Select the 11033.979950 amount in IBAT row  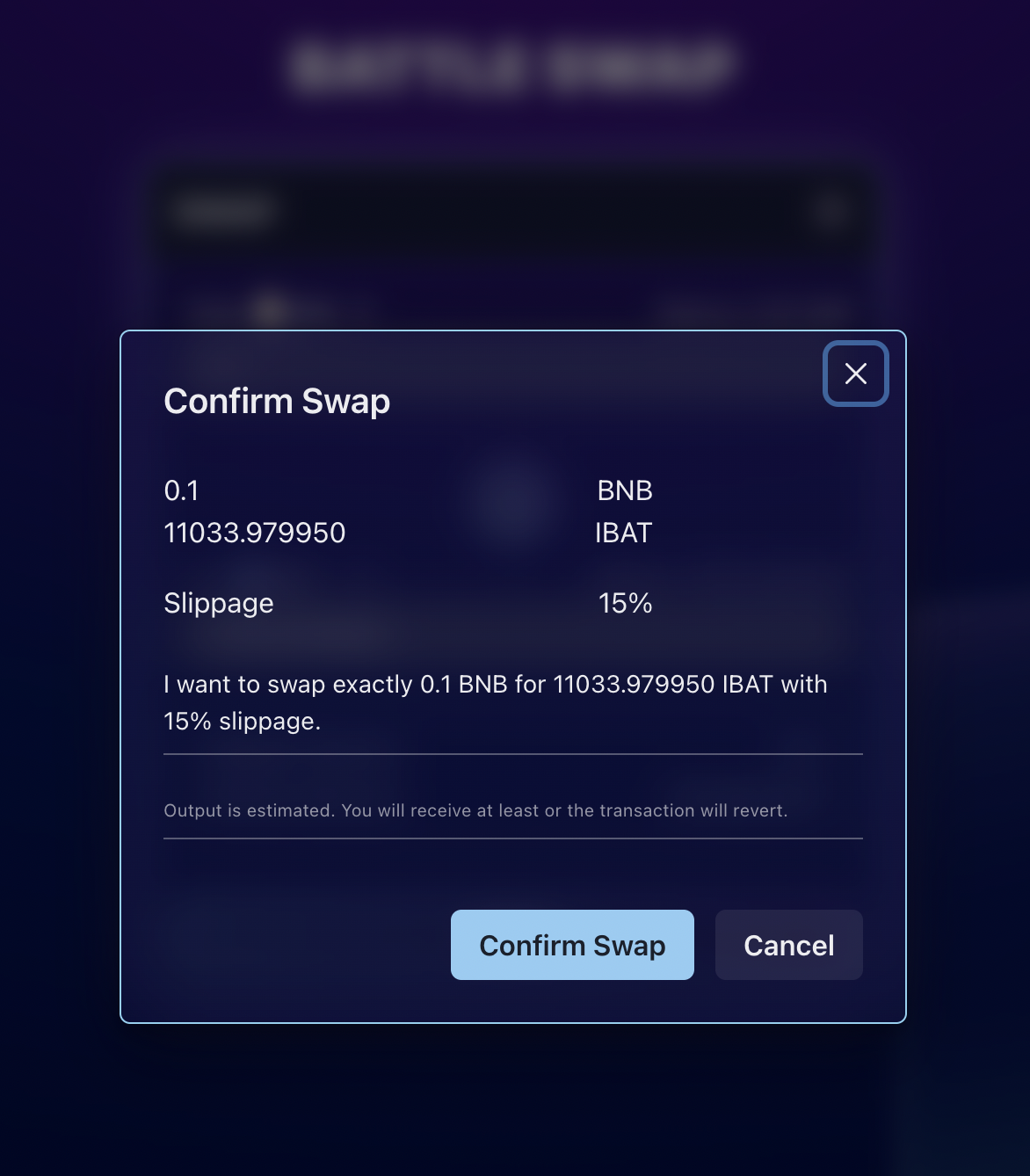tap(255, 533)
